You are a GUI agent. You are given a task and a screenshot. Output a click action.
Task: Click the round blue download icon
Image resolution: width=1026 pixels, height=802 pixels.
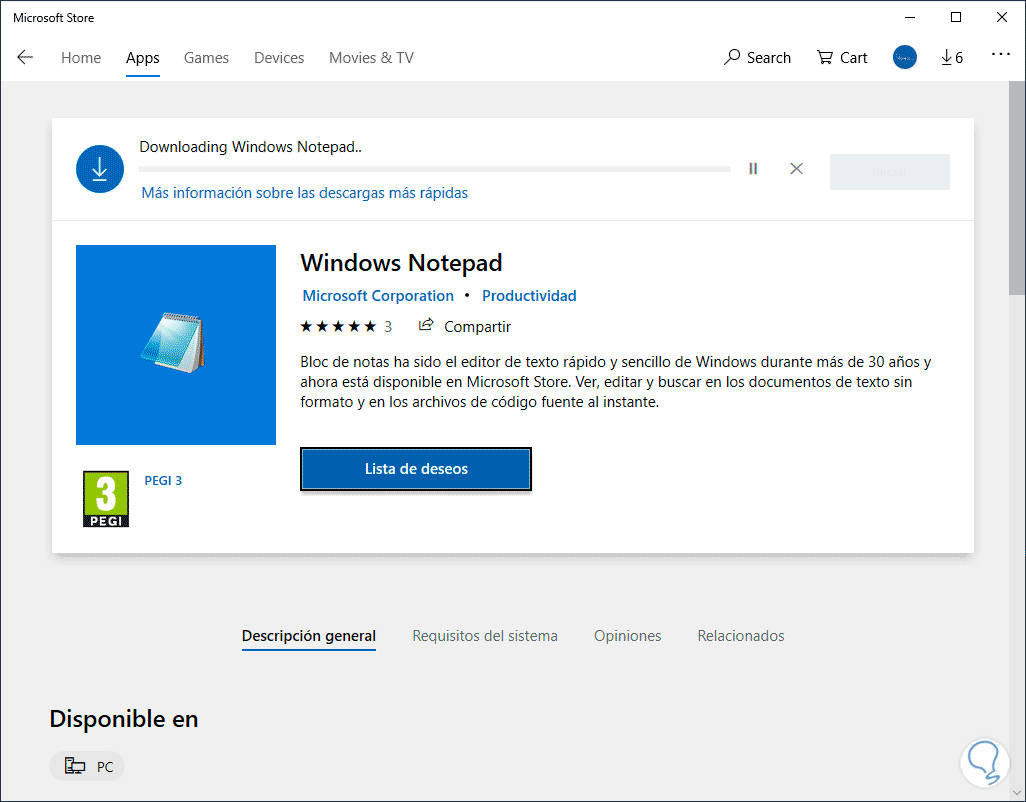pos(99,169)
